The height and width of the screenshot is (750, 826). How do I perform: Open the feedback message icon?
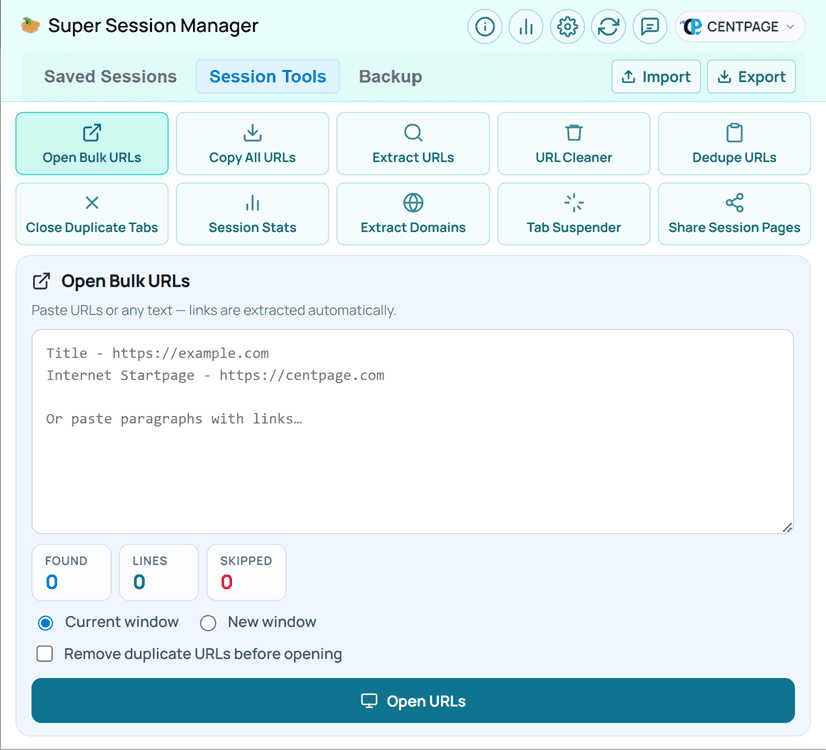650,26
